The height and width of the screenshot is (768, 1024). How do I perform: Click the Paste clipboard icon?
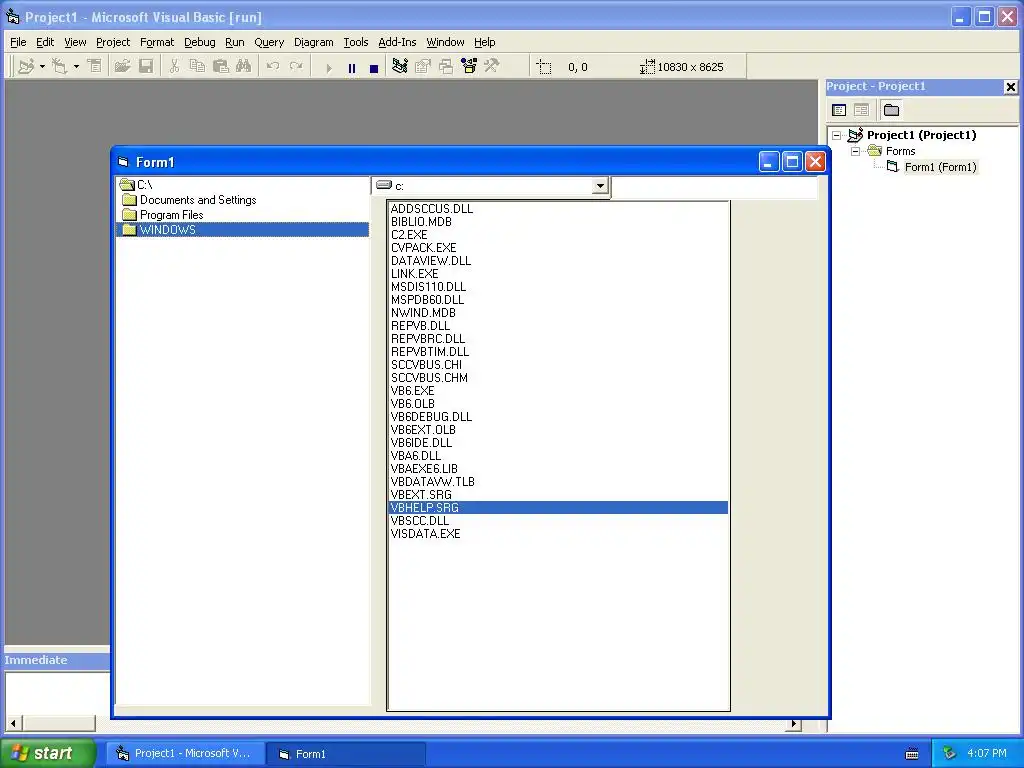221,67
